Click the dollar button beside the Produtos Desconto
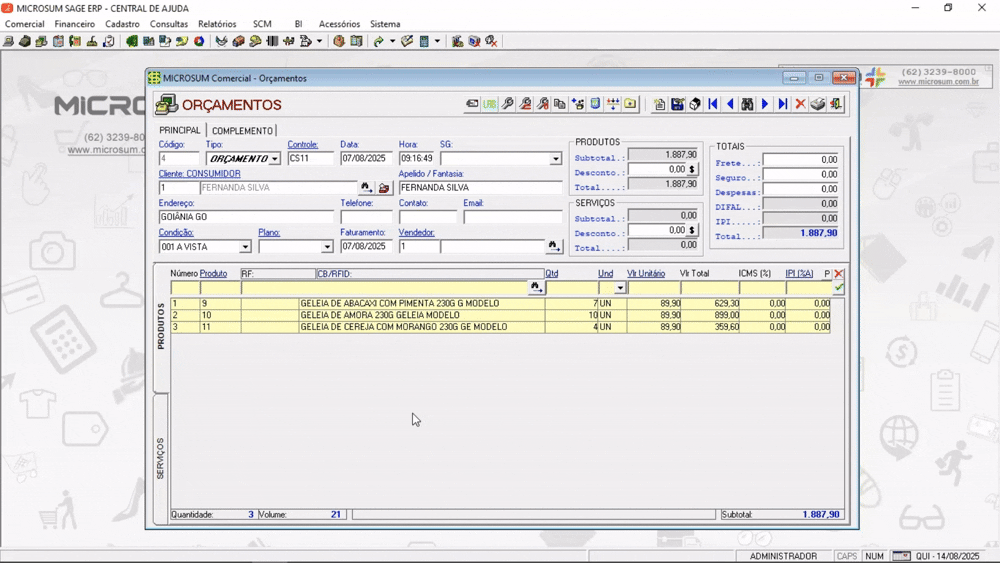 click(x=692, y=170)
